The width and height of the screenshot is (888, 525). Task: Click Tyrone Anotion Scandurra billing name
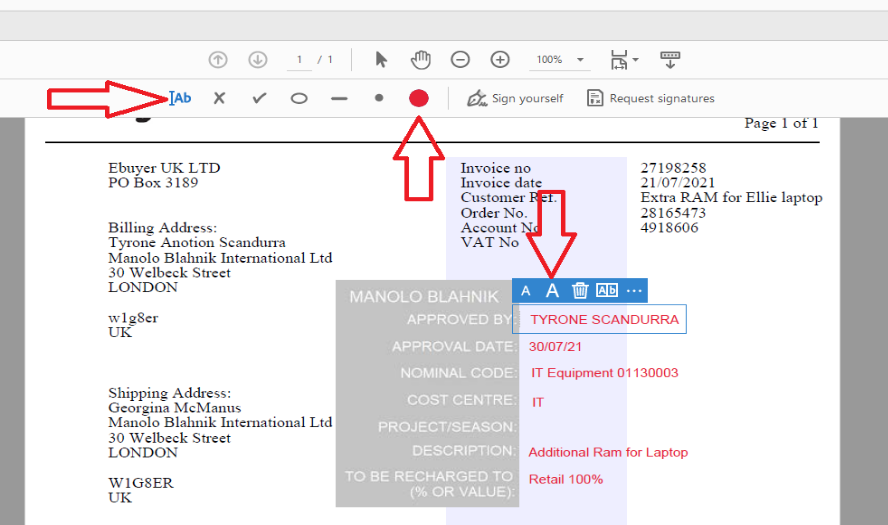[197, 242]
